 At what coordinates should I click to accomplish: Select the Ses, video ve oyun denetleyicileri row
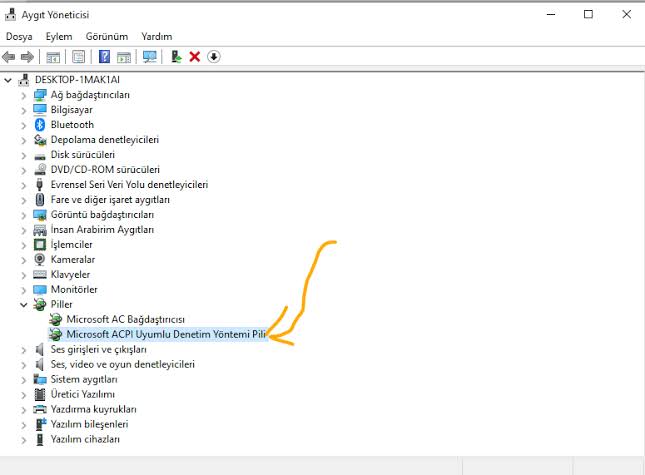pos(123,364)
